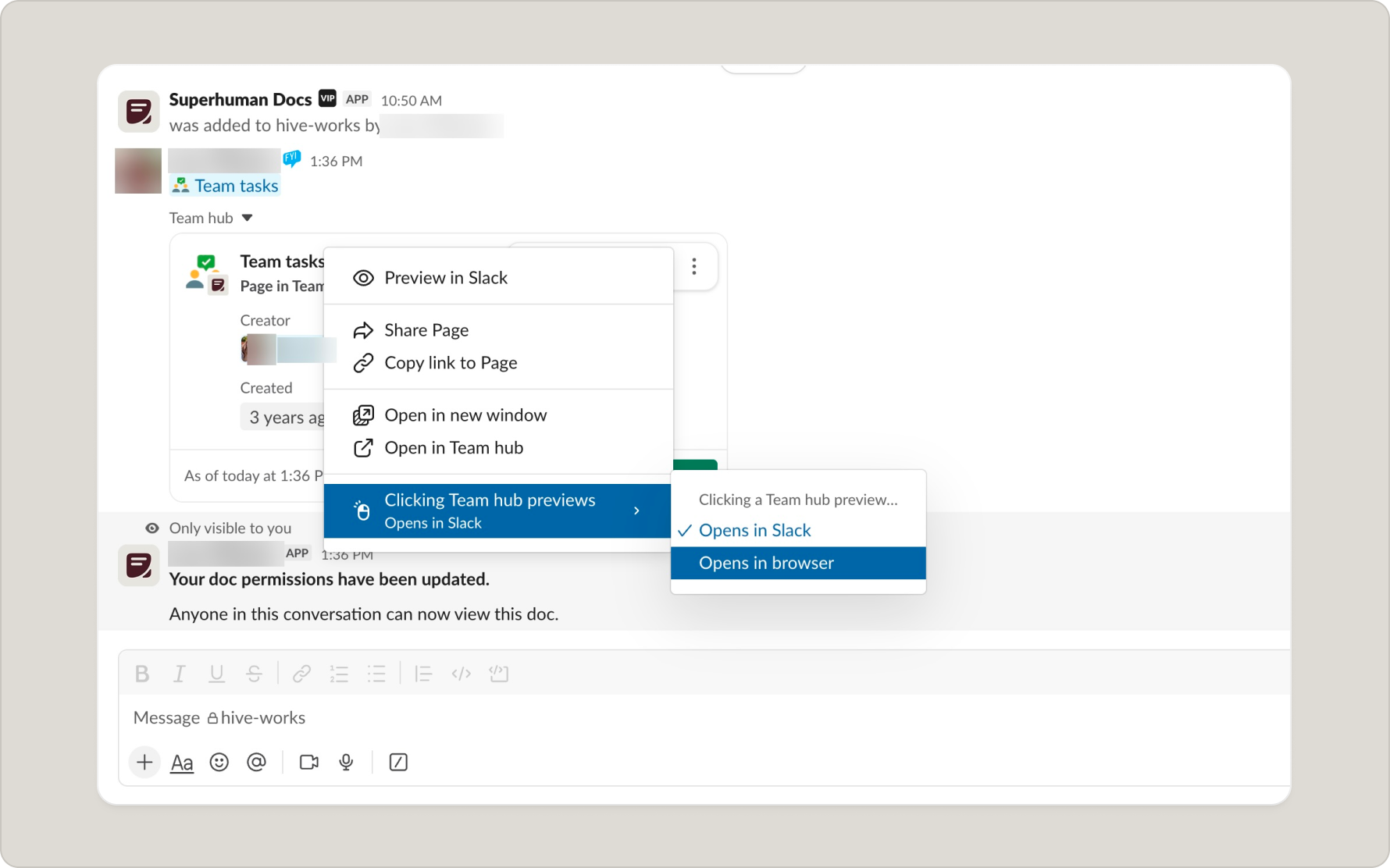Expand Clicking Team hub previews submenu
Viewport: 1390px width, 868px height.
(x=497, y=510)
